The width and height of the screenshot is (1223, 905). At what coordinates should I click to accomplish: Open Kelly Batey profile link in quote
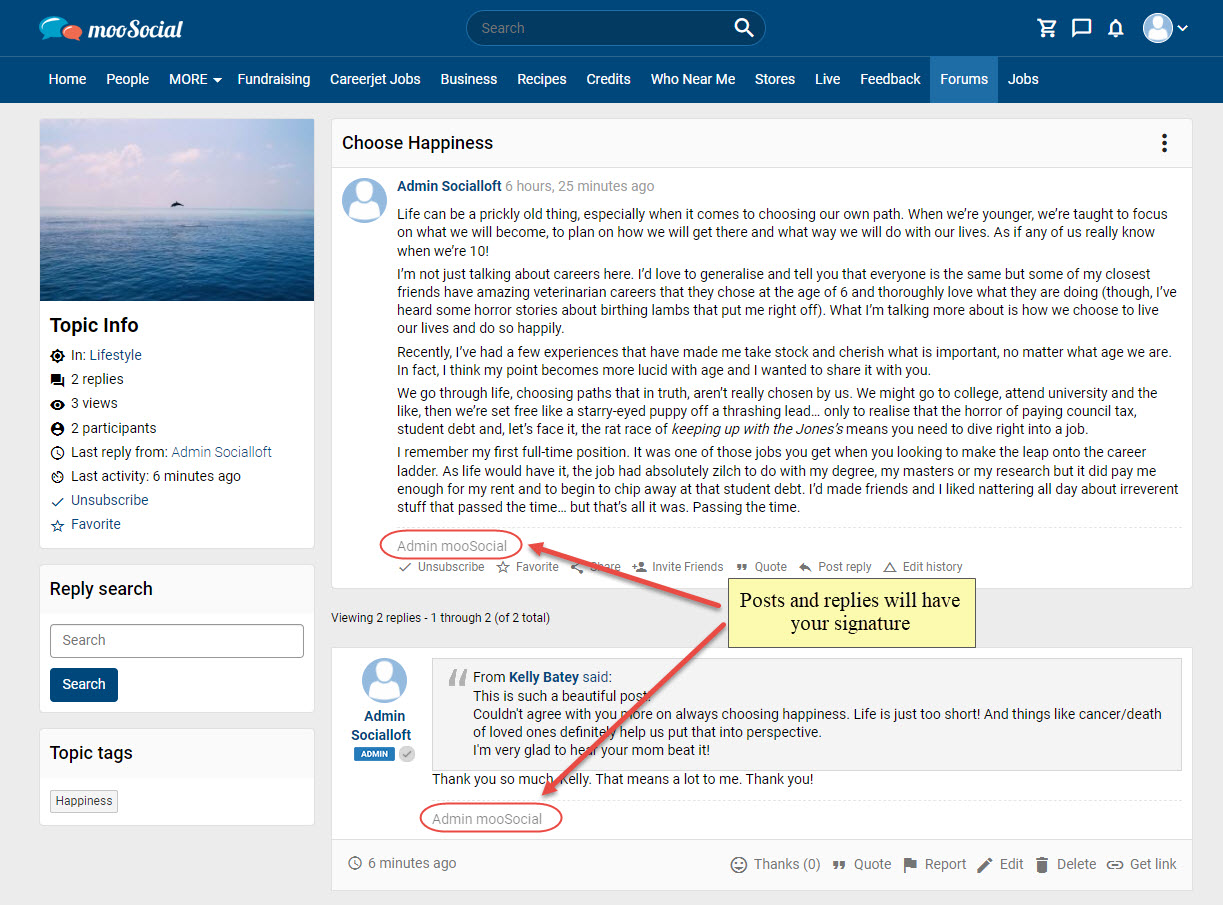[544, 677]
